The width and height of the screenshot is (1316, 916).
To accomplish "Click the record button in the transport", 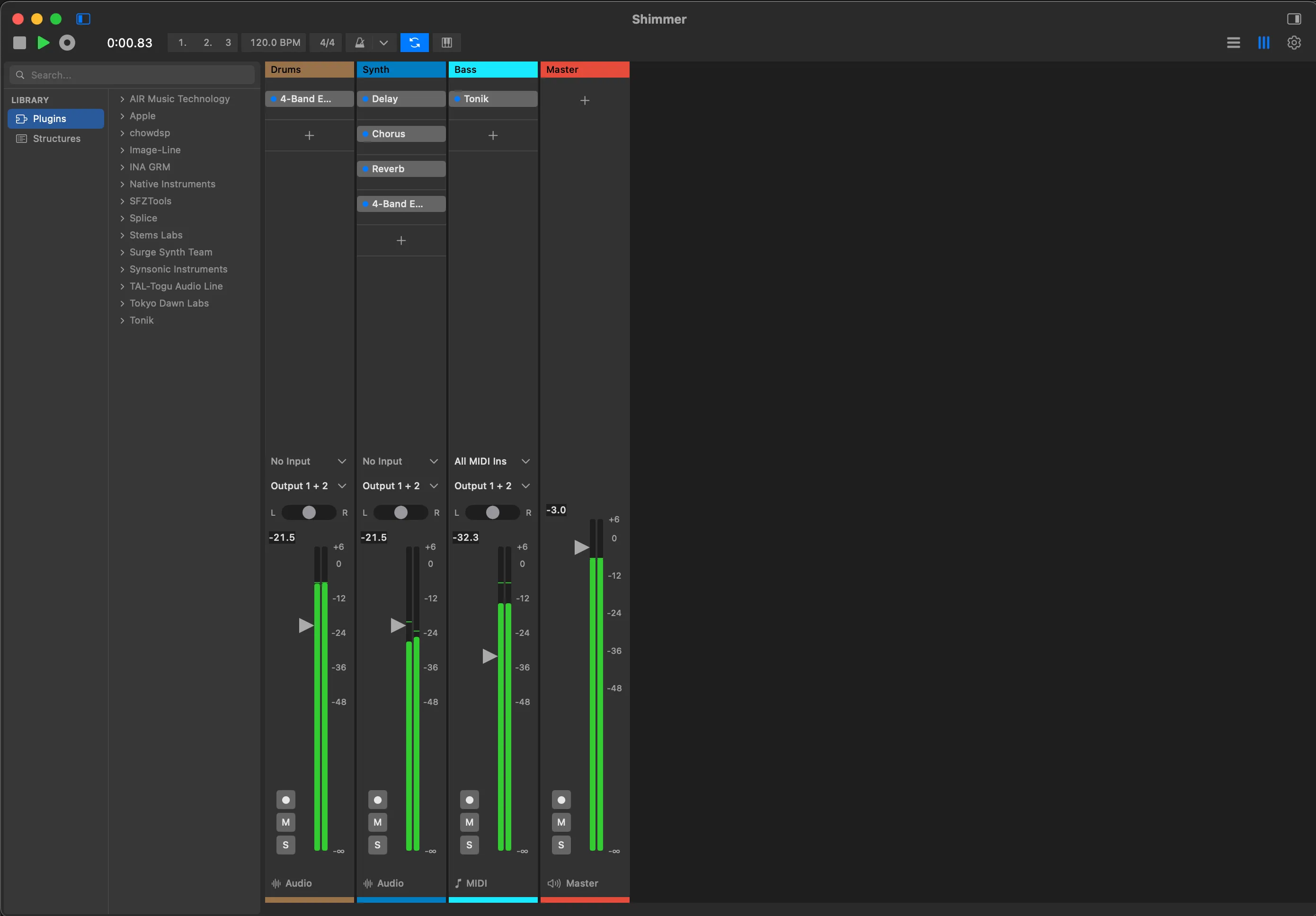I will tap(67, 43).
